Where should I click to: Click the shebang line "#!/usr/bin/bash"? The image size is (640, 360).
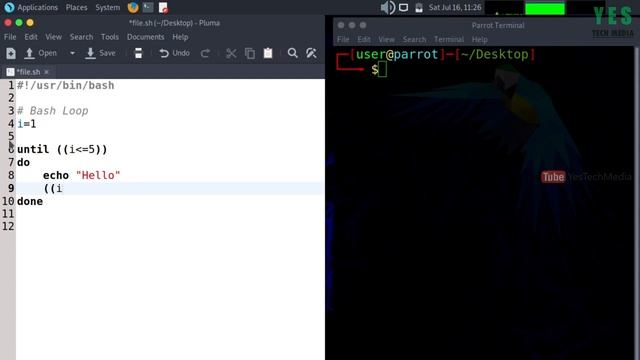pyautogui.click(x=66, y=85)
